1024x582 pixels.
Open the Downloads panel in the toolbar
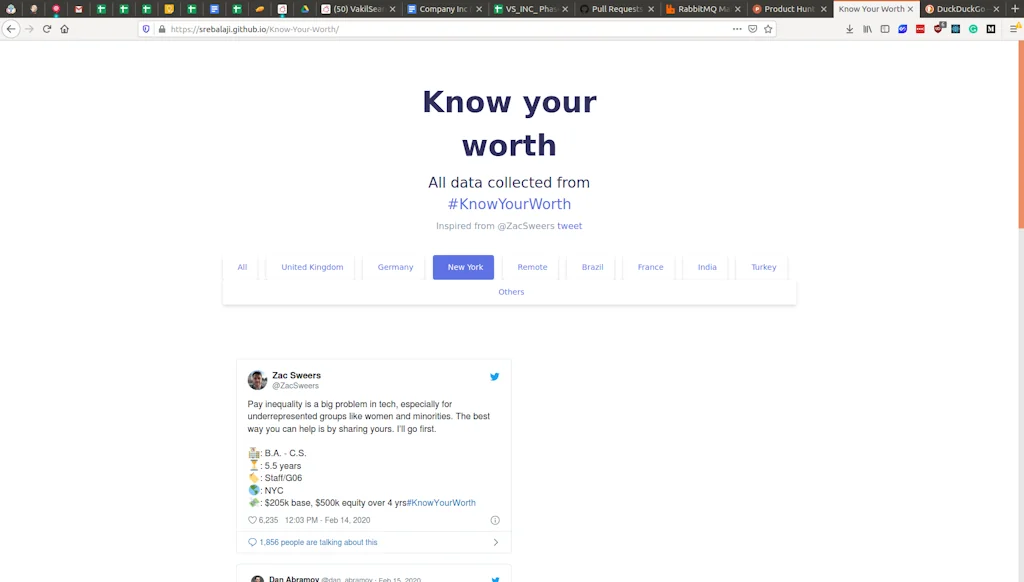click(850, 29)
